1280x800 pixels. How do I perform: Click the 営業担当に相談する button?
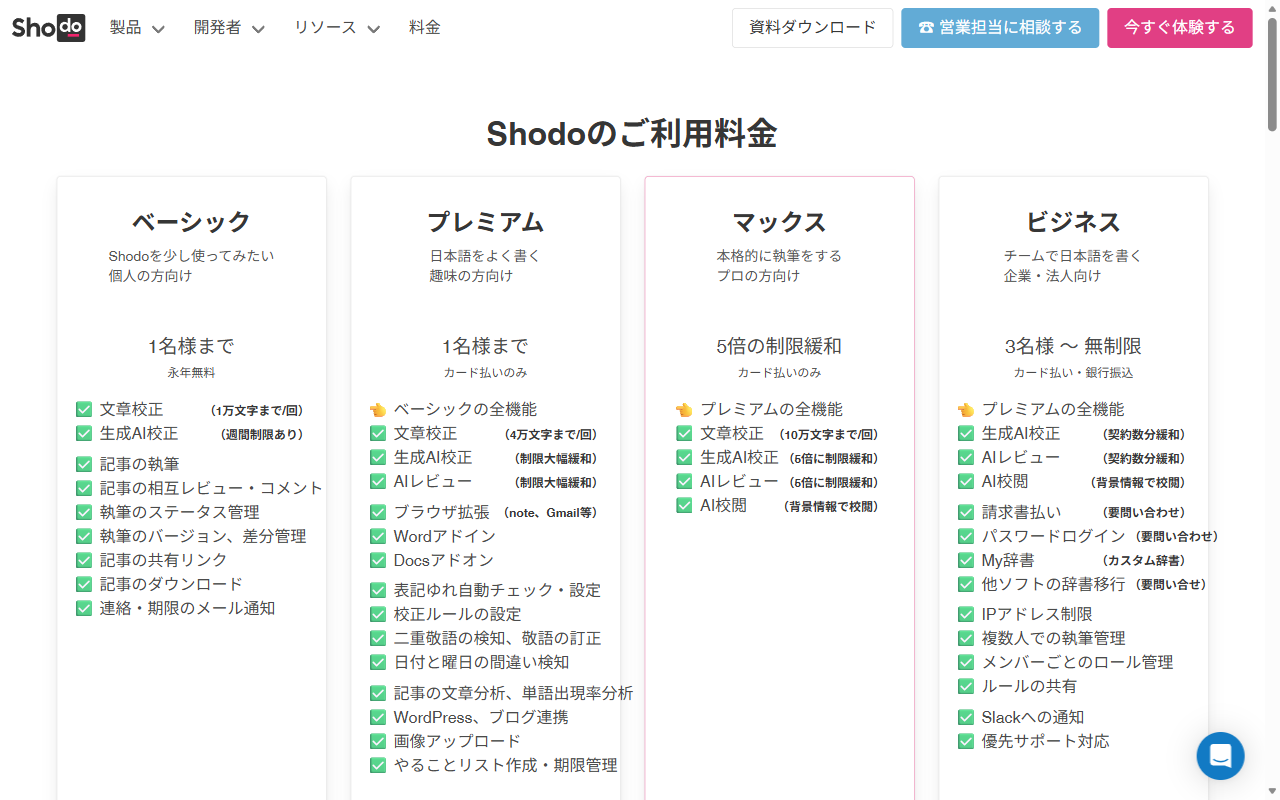[1000, 28]
